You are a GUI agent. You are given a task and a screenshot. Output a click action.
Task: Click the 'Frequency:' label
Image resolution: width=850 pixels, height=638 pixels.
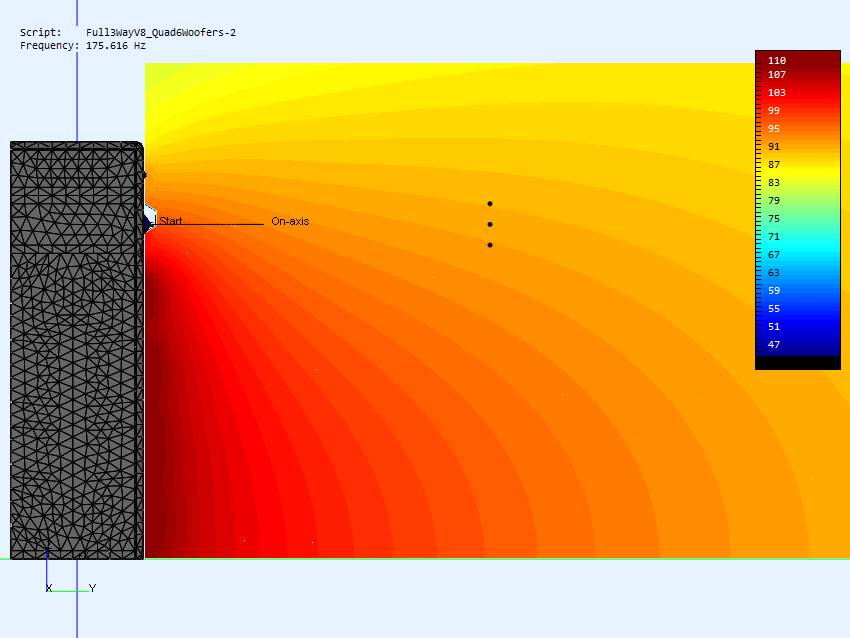[x=49, y=46]
